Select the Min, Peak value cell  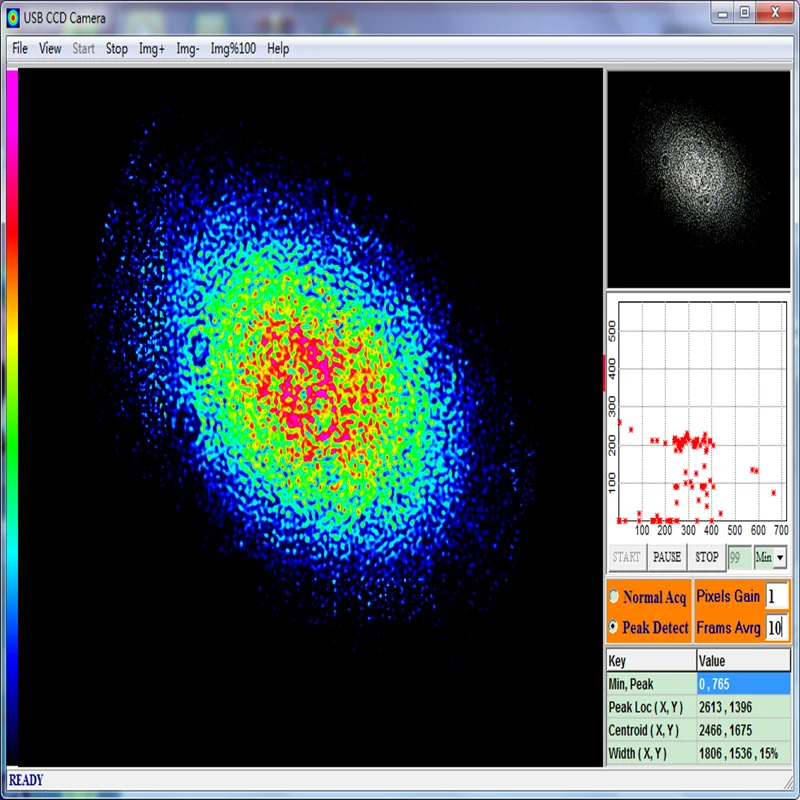(743, 684)
